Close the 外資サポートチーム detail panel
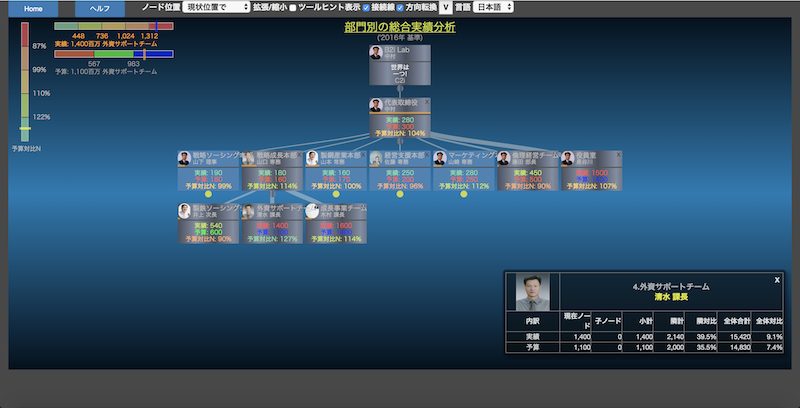Image resolution: width=800 pixels, height=408 pixels. coord(777,280)
